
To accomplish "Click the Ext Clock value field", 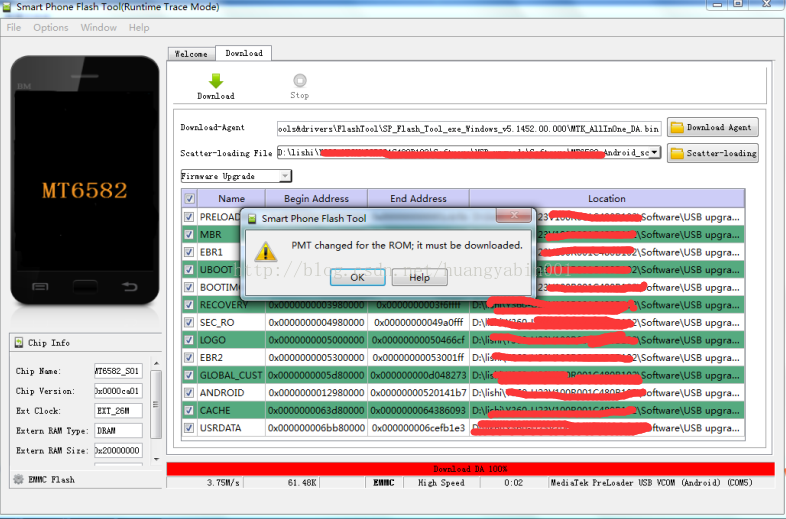I will (118, 411).
